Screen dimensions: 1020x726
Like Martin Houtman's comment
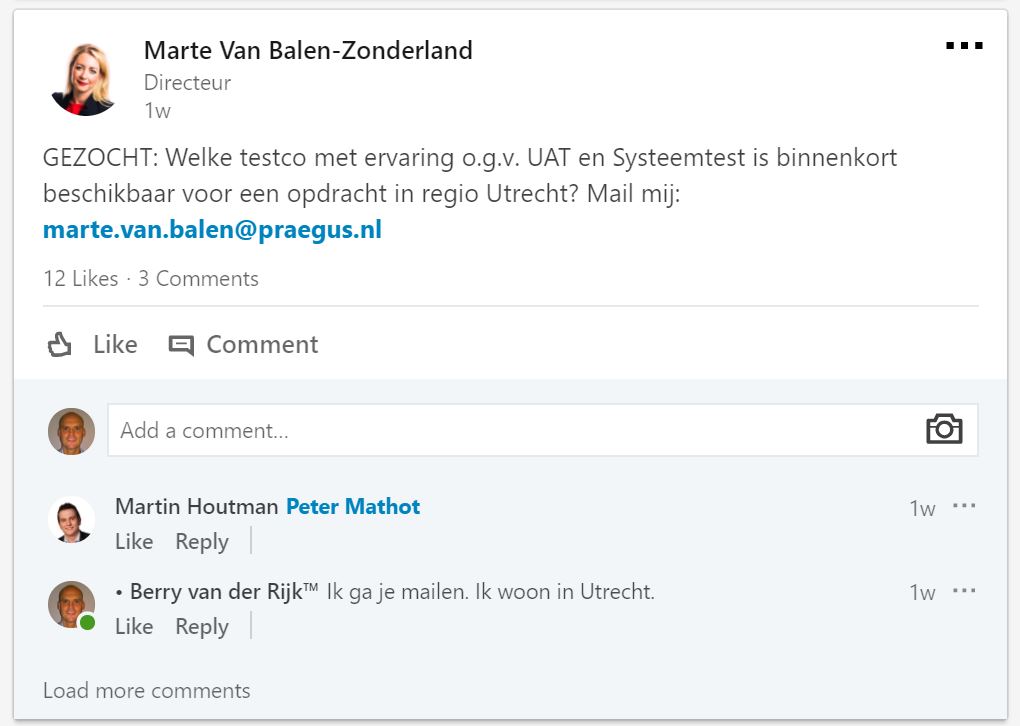click(134, 541)
